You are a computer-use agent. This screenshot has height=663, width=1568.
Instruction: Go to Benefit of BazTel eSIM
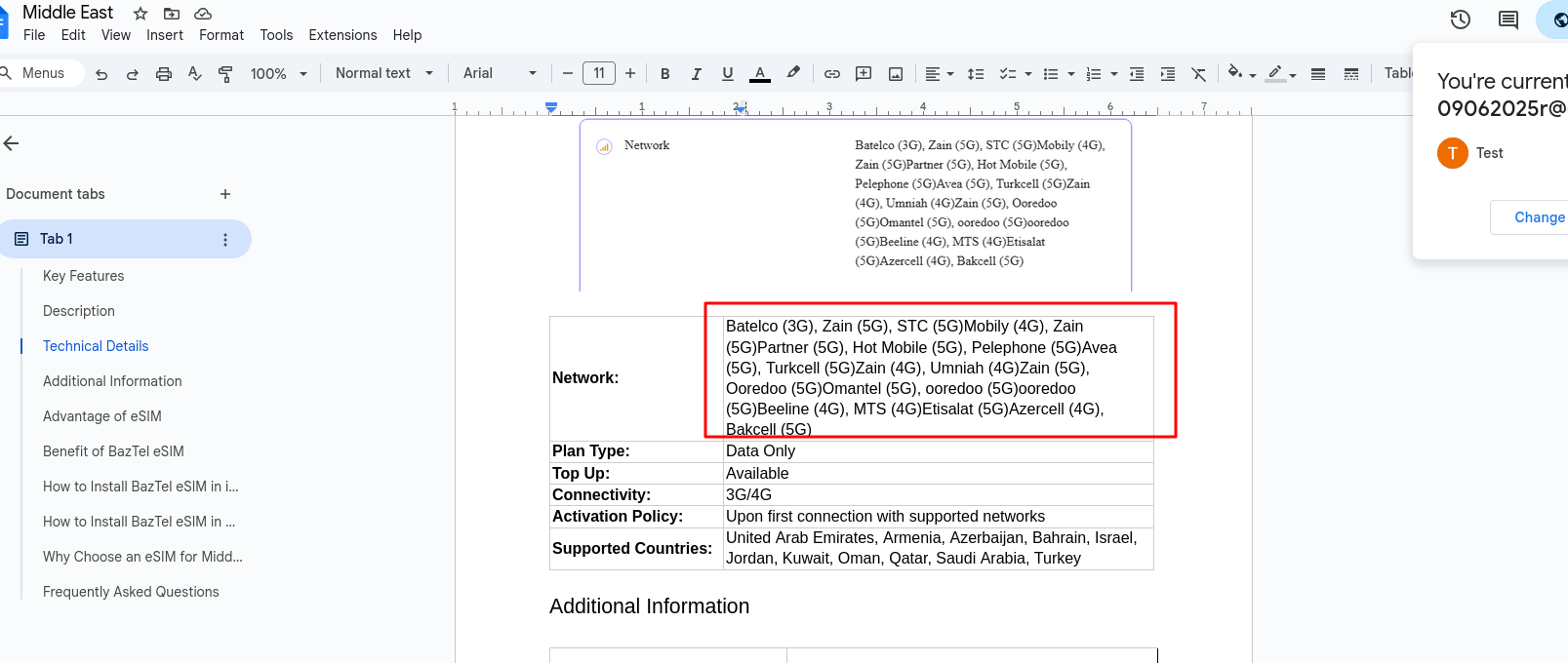113,451
